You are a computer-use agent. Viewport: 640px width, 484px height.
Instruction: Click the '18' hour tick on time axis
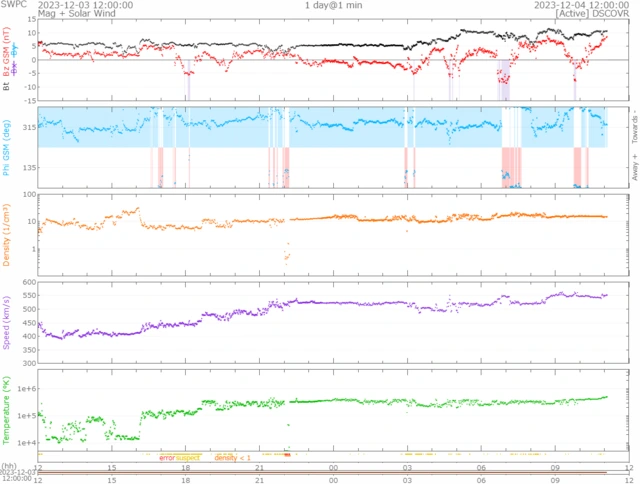(x=186, y=467)
